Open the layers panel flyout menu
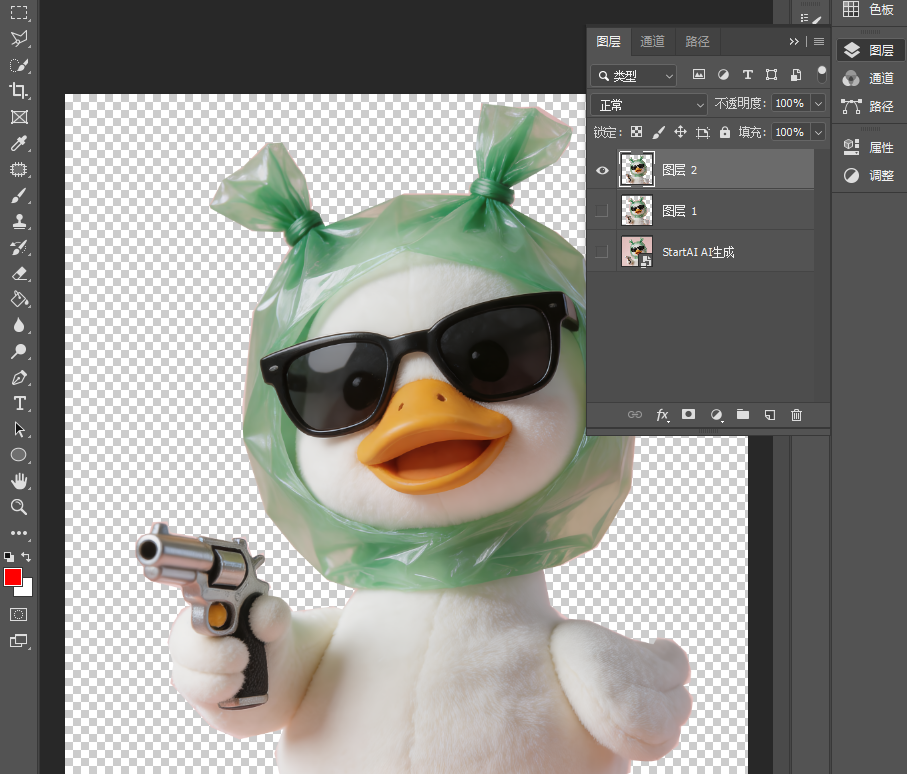Viewport: 907px width, 774px height. tap(818, 42)
